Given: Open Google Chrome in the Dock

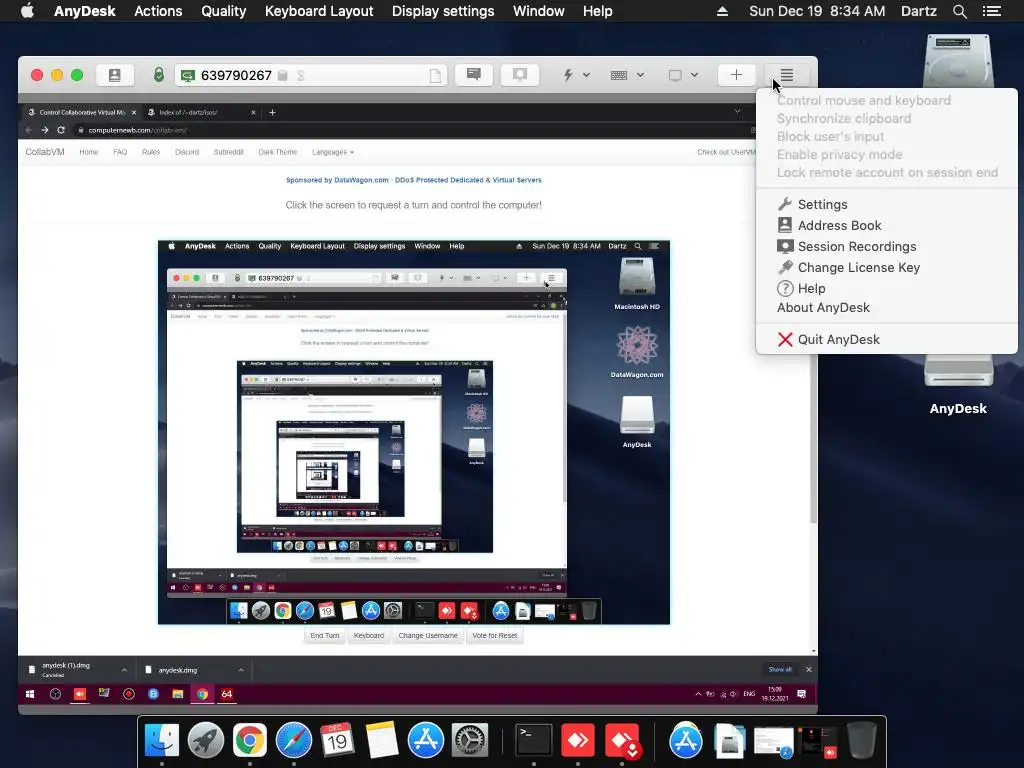Looking at the screenshot, I should pos(249,741).
